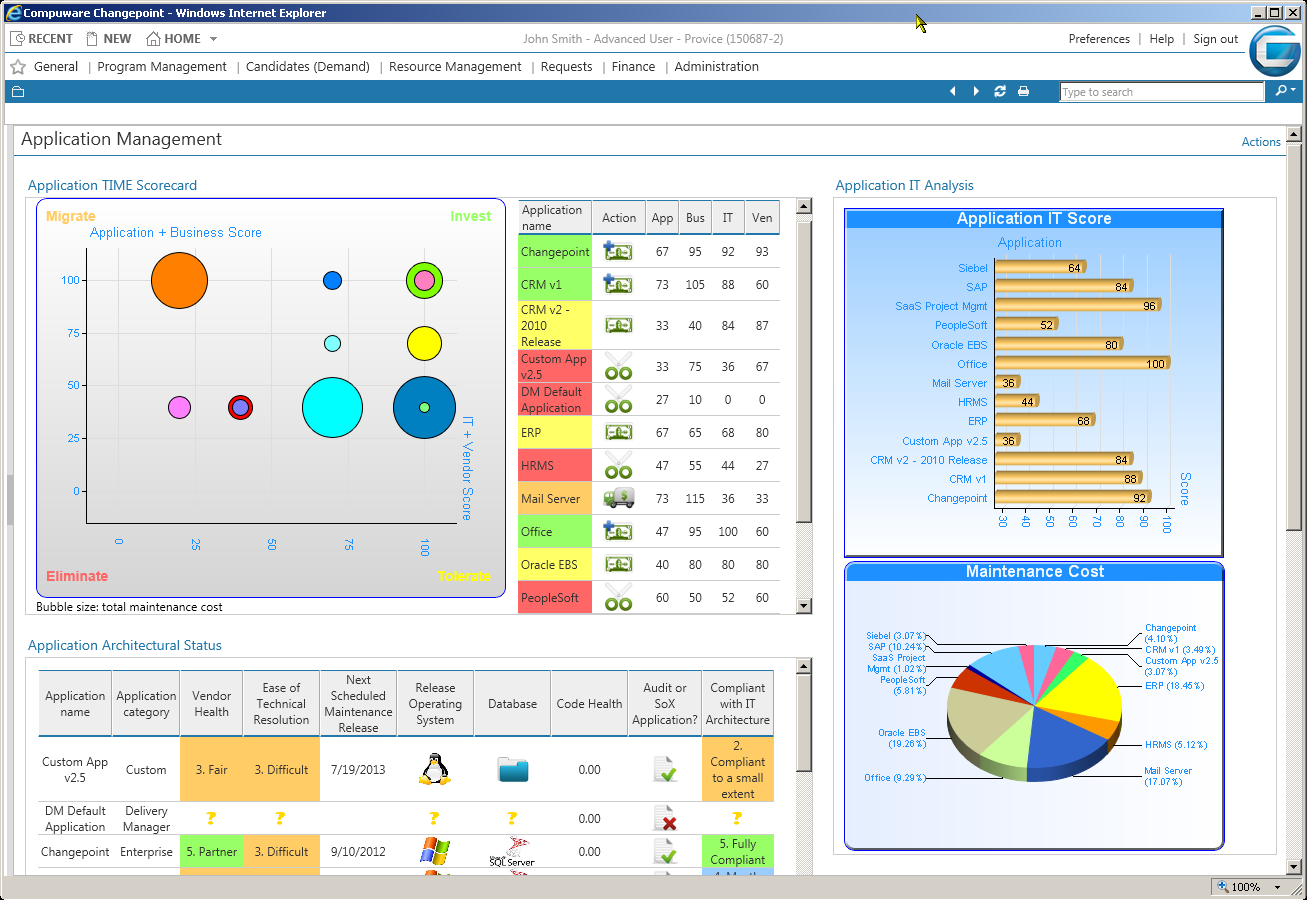Click the CRM v1 row action icon
Screen dimensions: 1307x900
click(x=618, y=285)
